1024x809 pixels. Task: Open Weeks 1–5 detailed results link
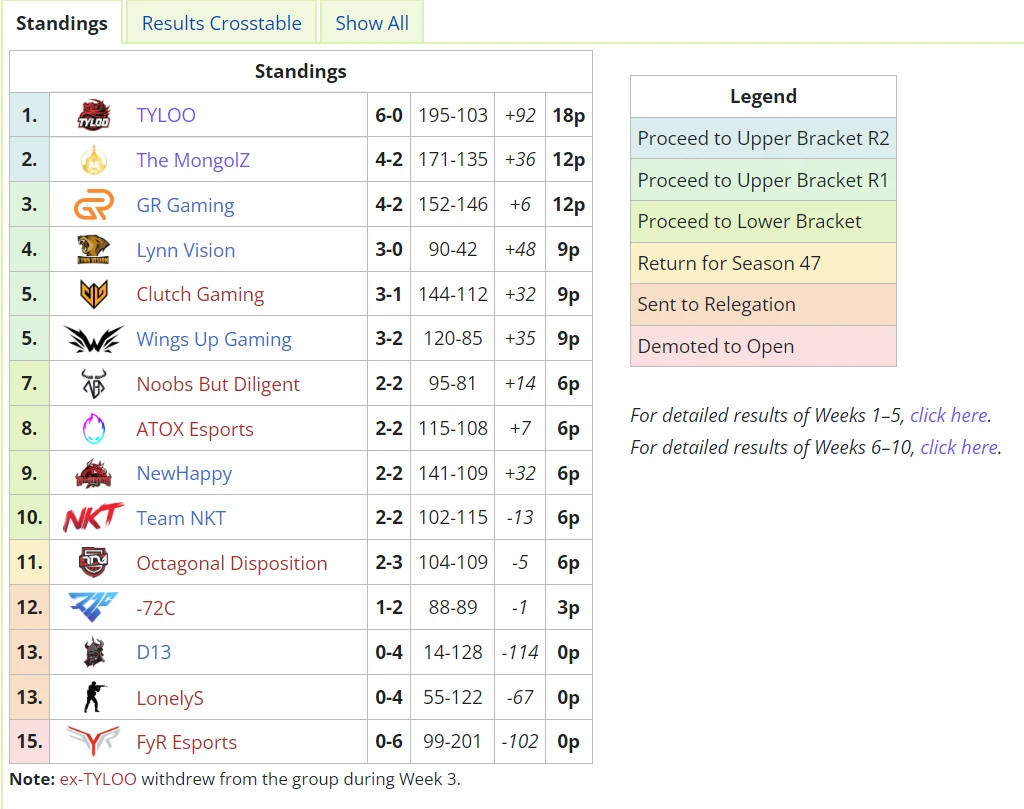(948, 415)
